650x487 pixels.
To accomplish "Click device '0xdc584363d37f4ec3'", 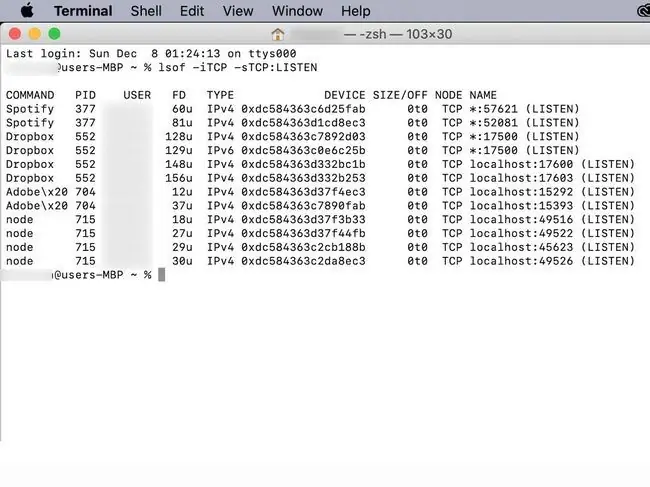I will 303,192.
